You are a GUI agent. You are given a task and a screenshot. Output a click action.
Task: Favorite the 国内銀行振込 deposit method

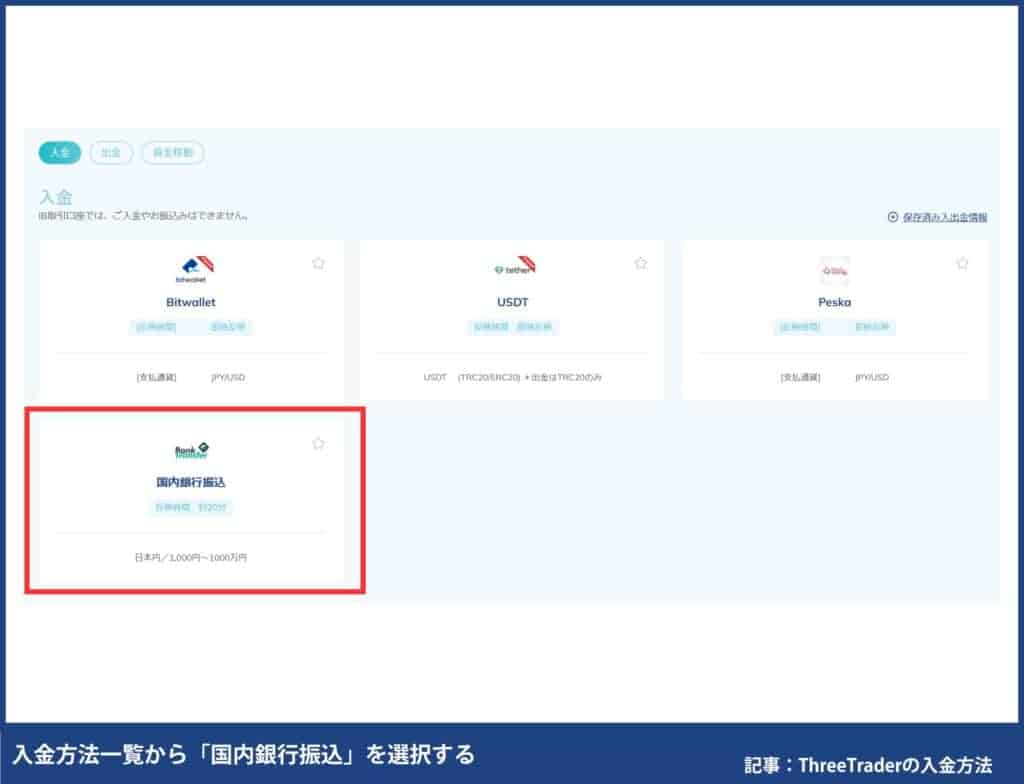tap(318, 443)
